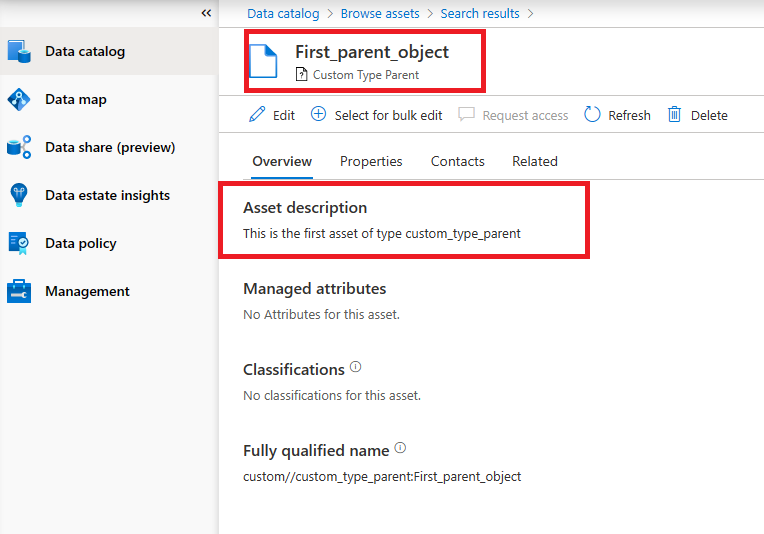Viewport: 764px width, 534px height.
Task: Click the Data estate insights lightbulb icon
Action: [19, 196]
